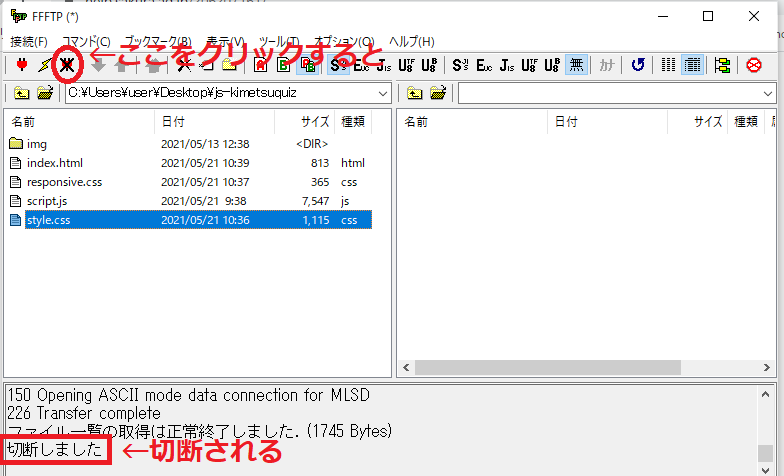Select the img folder row
784x476 pixels.
click(190, 144)
